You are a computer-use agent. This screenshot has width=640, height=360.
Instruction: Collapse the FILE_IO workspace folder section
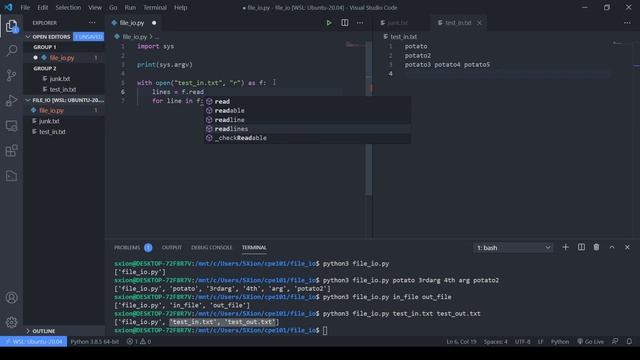(x=64, y=100)
